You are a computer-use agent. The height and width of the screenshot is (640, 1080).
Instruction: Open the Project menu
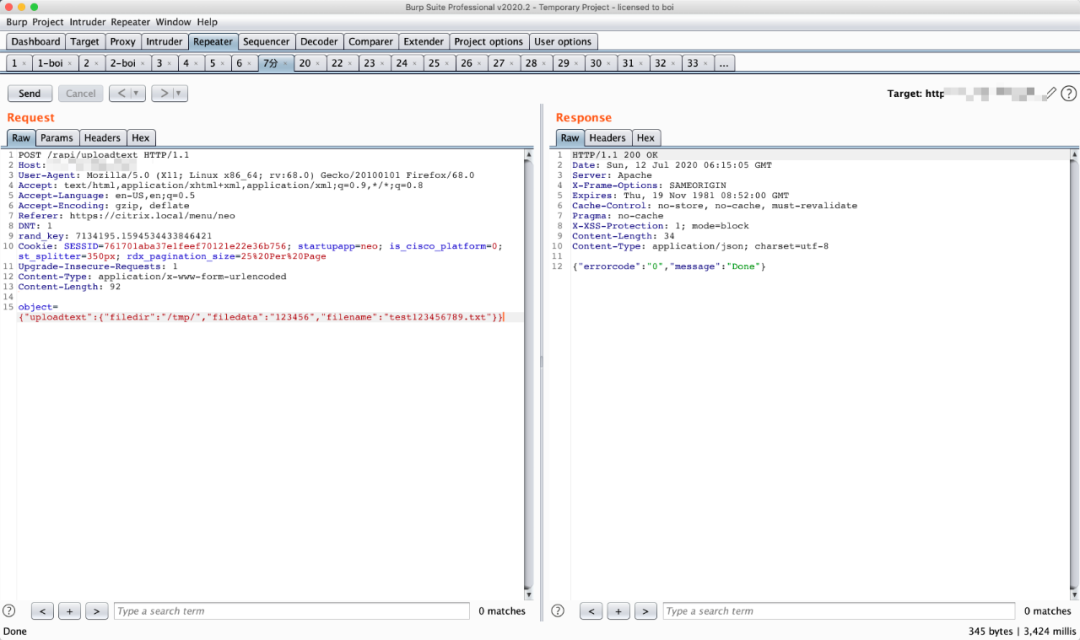48,22
